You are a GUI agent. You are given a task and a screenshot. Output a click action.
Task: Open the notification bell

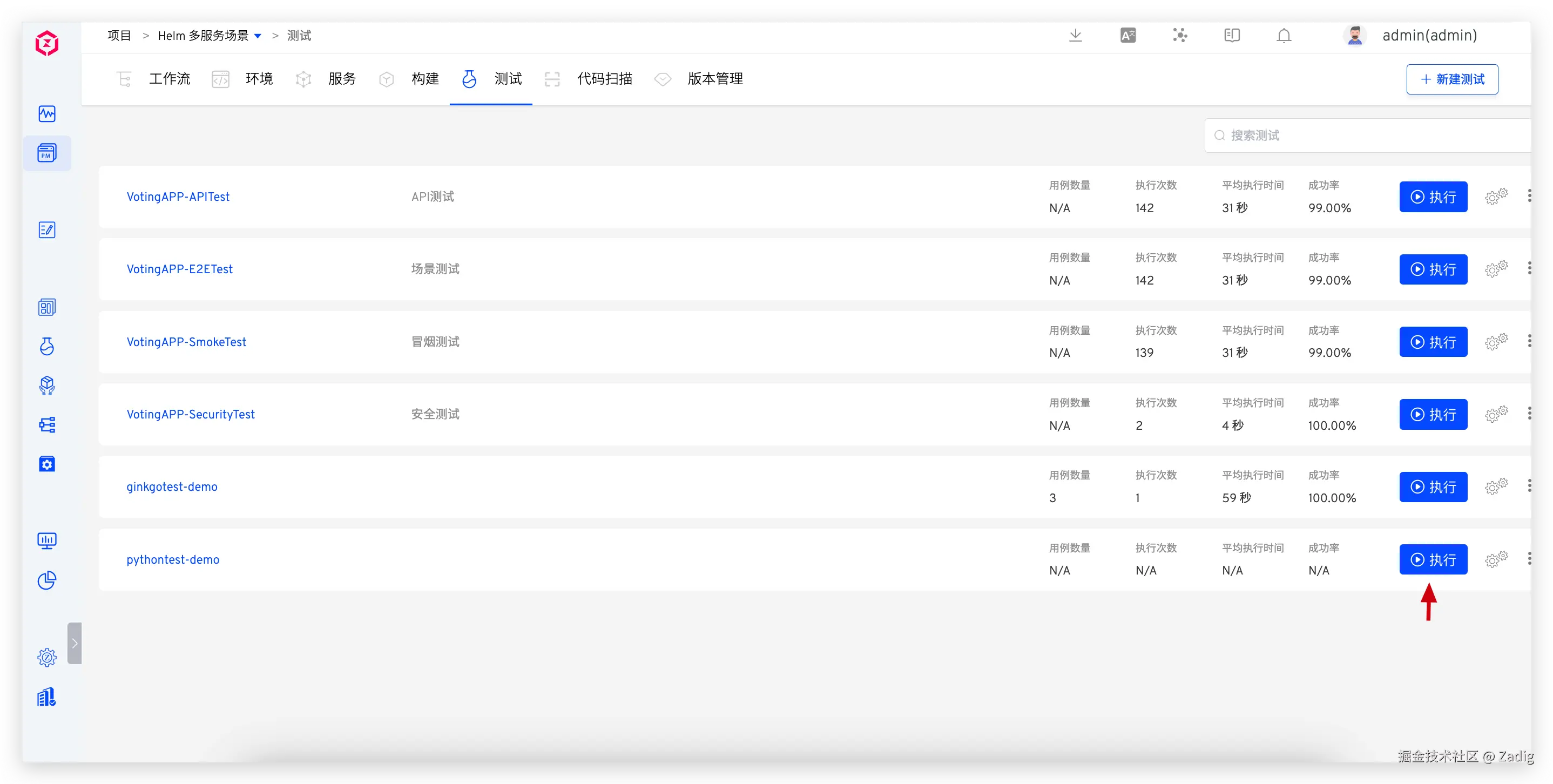point(1284,36)
